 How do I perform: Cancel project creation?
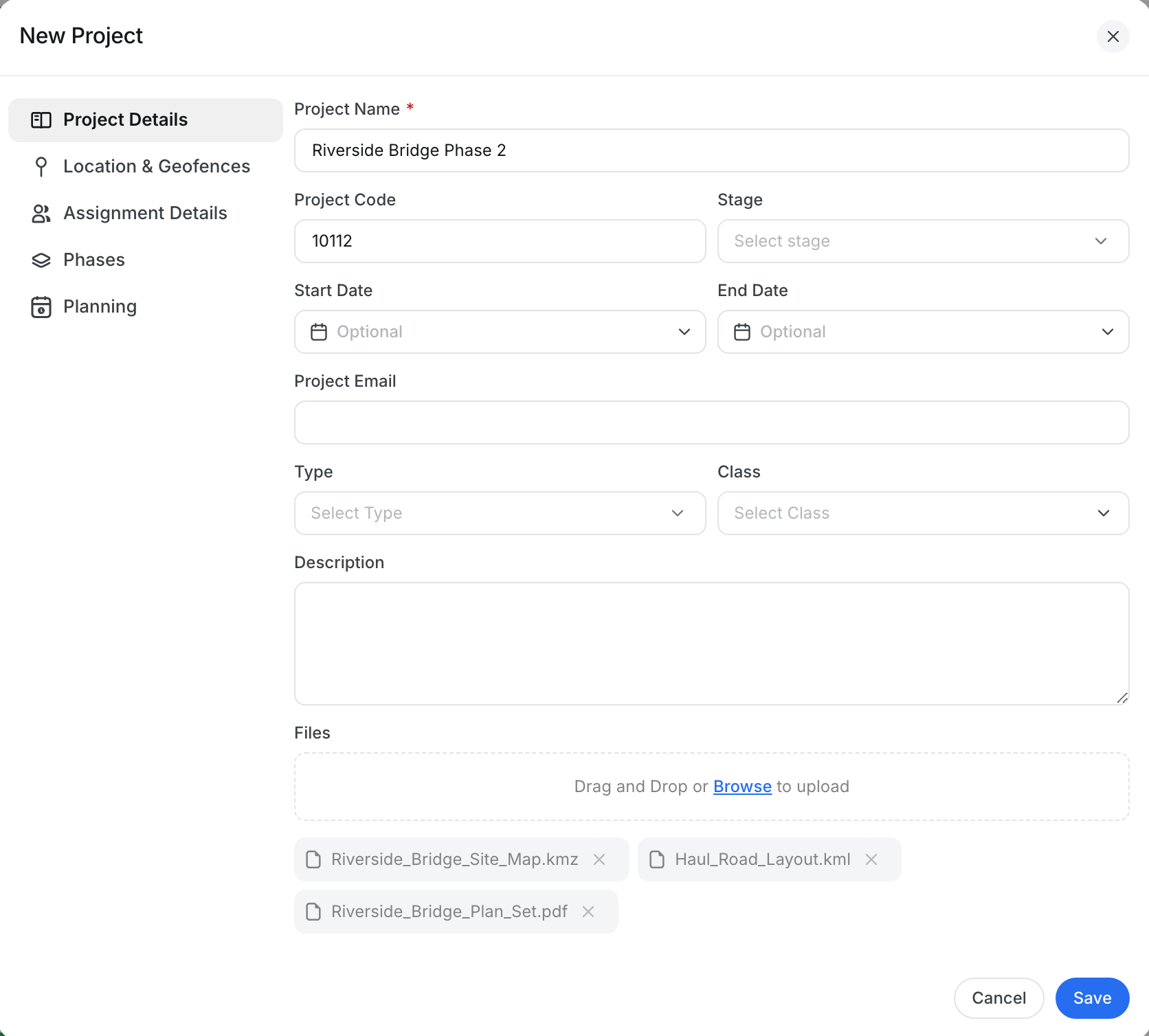click(x=999, y=998)
